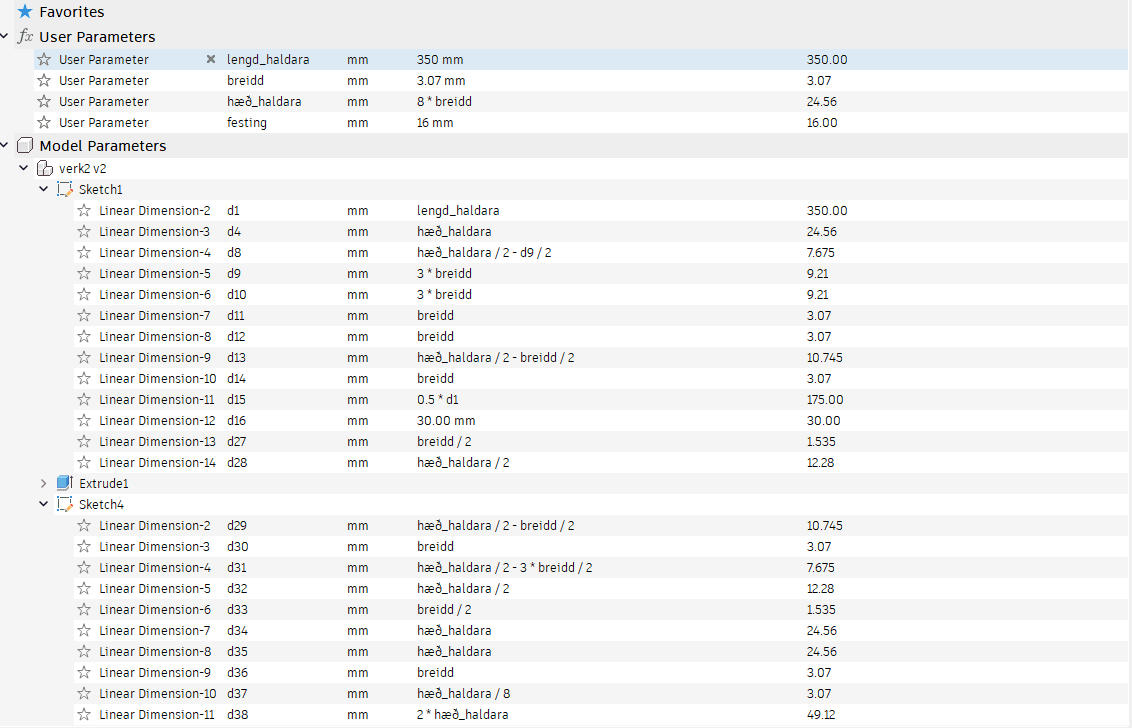Toggle favorite star for d37 dimension

tap(84, 693)
